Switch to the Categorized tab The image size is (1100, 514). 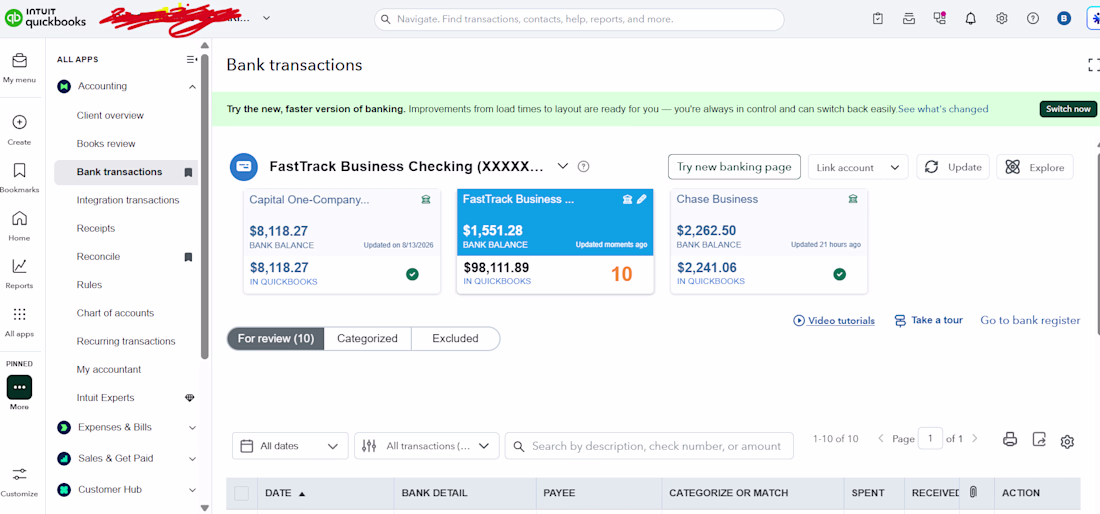(368, 338)
